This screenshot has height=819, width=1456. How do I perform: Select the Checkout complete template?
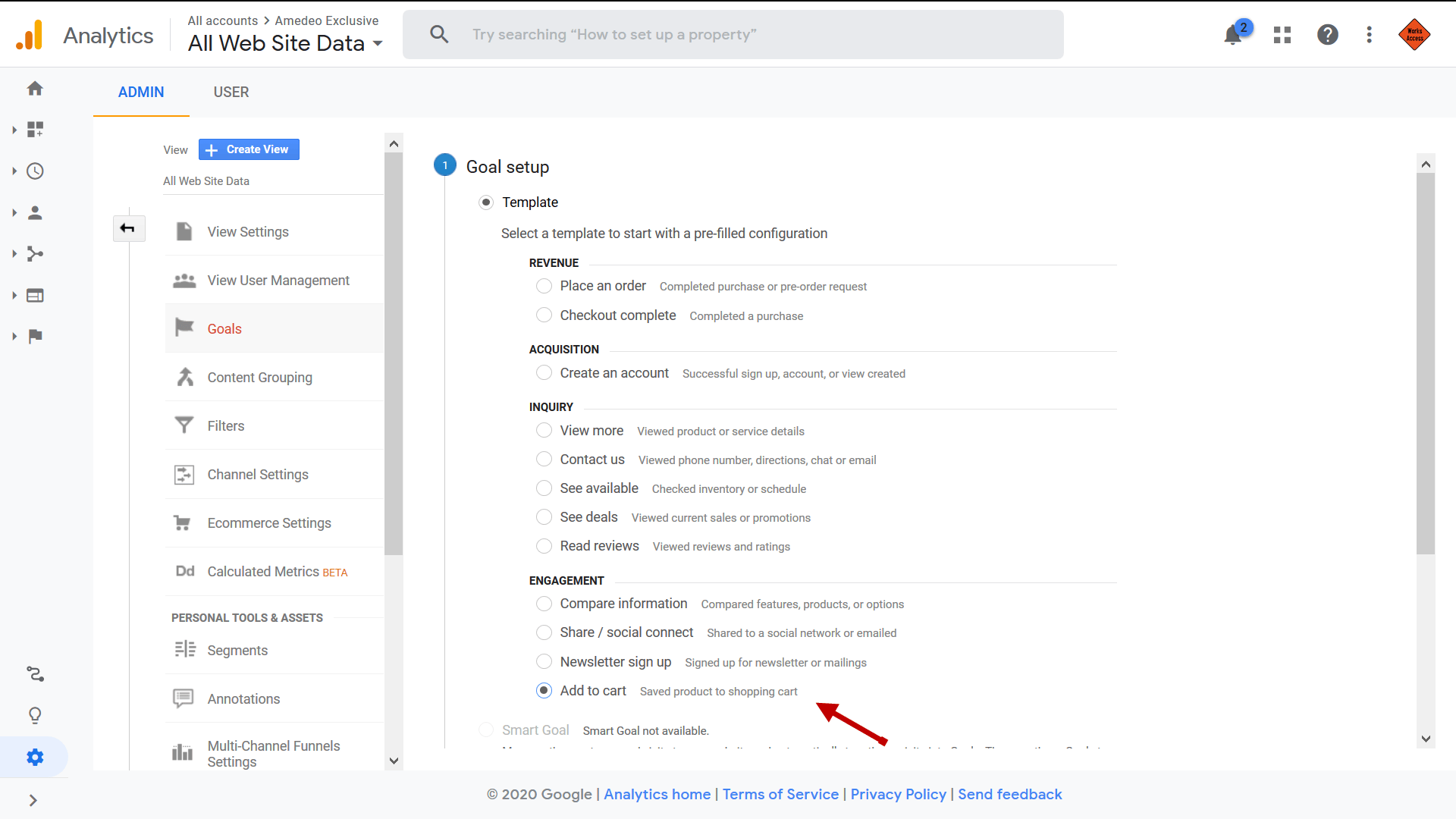click(544, 315)
